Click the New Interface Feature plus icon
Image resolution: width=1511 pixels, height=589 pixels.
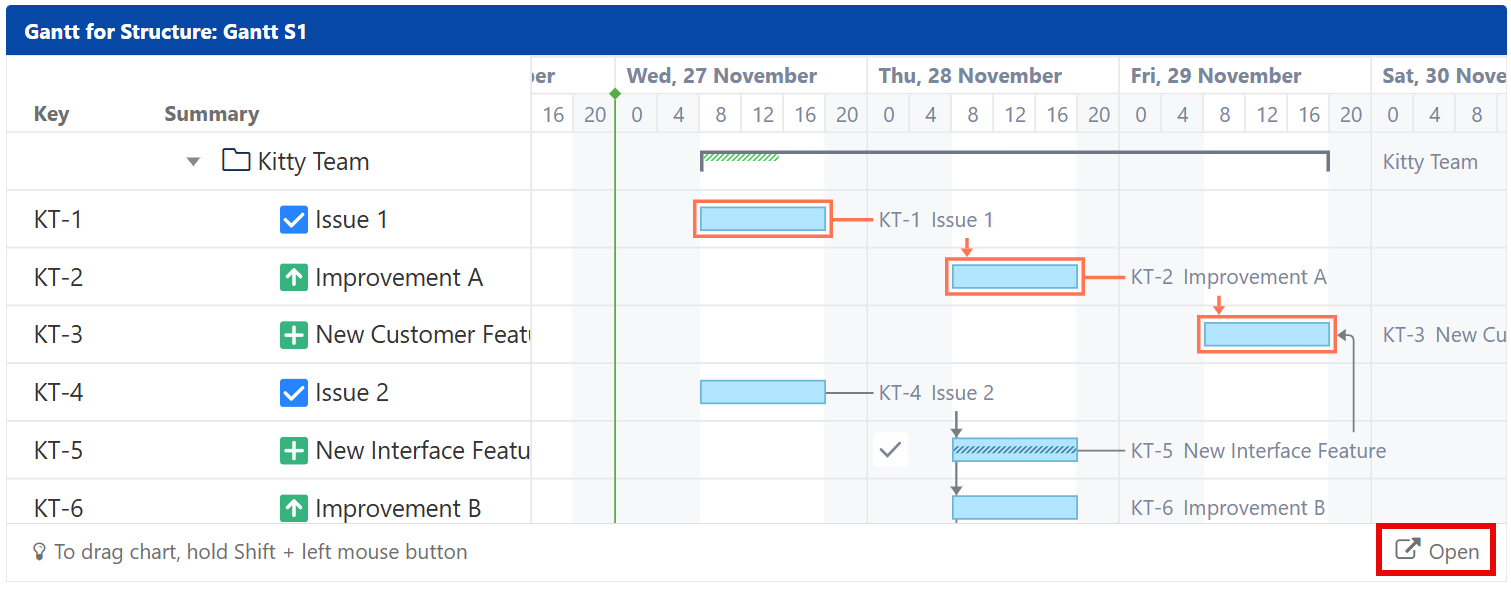pos(293,450)
